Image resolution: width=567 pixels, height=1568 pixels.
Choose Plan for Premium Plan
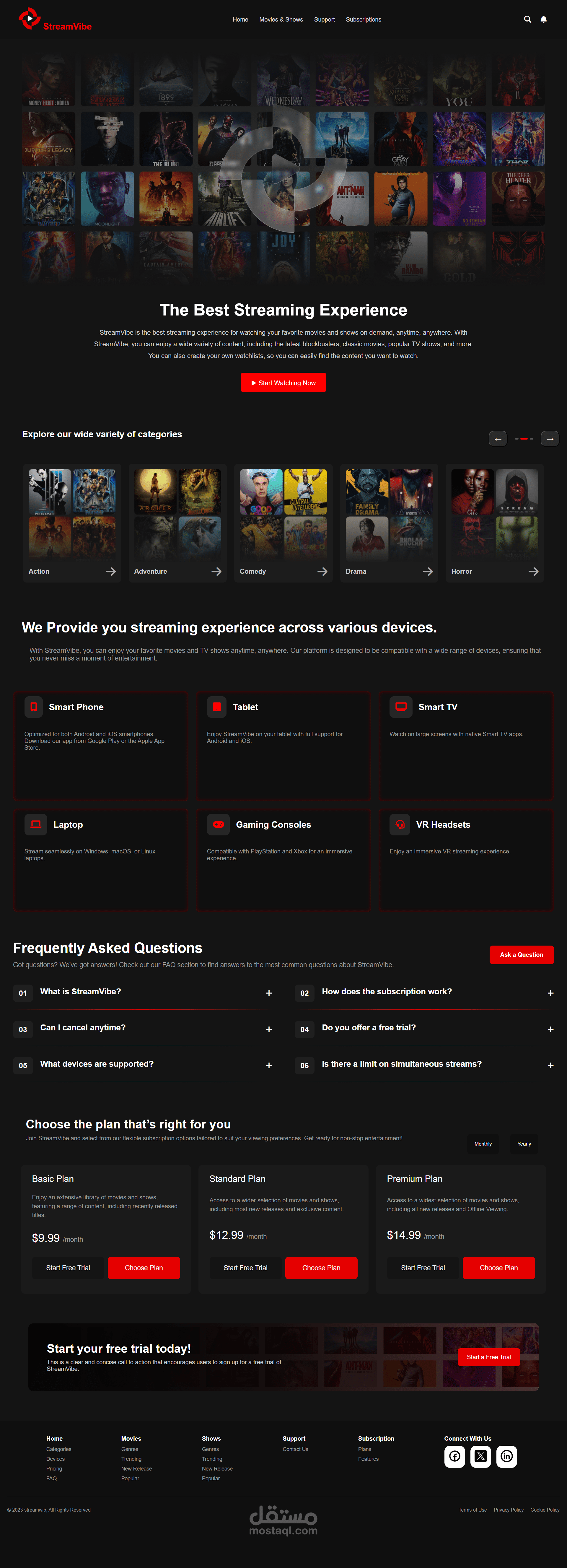(499, 1268)
